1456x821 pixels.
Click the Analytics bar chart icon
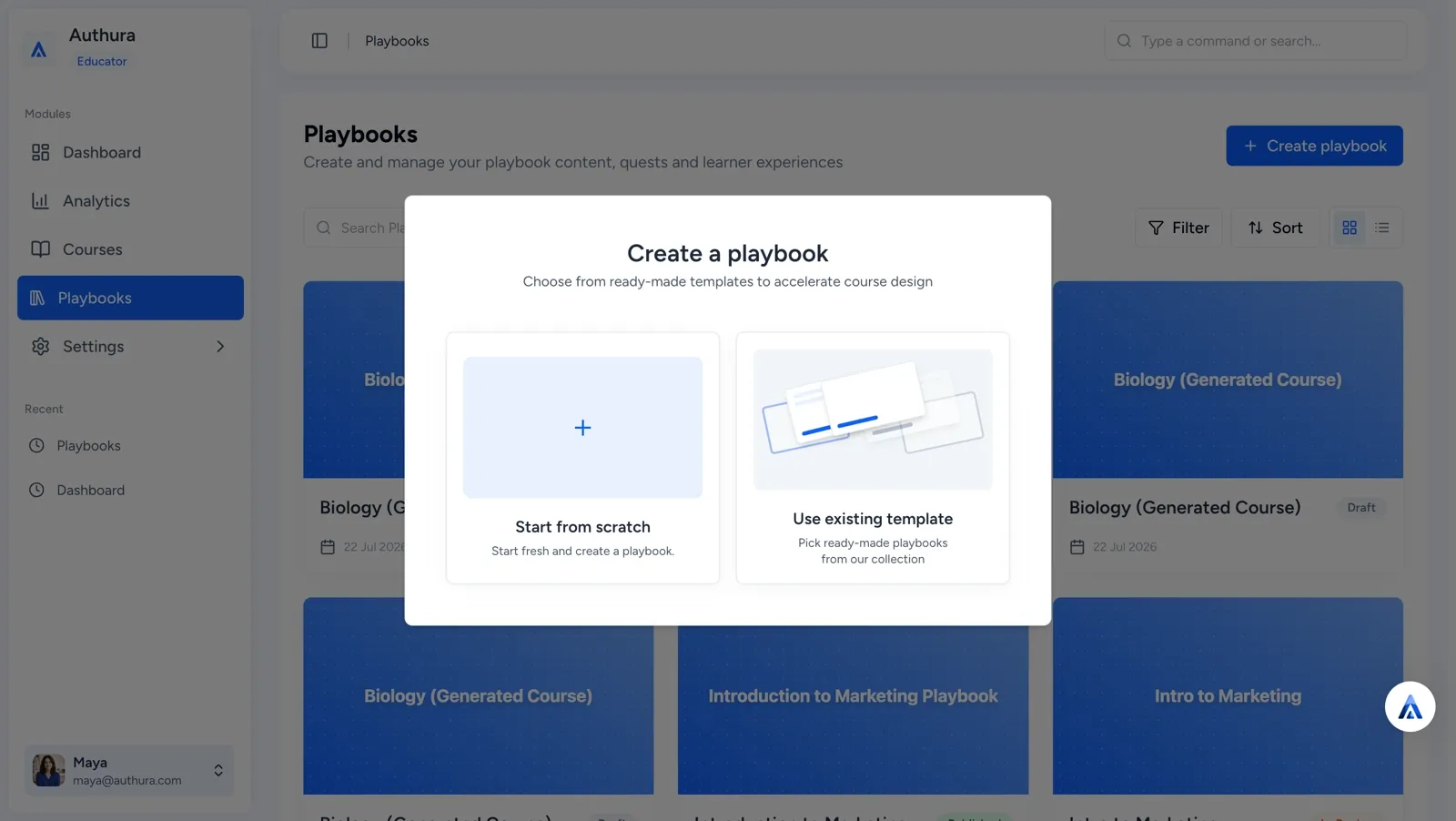(40, 201)
